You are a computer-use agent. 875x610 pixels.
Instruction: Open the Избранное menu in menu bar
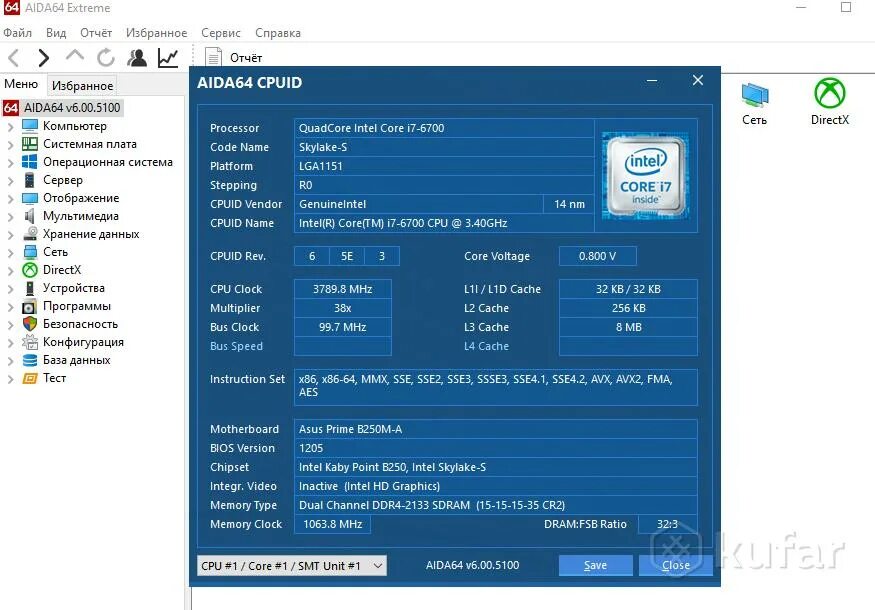click(x=156, y=33)
